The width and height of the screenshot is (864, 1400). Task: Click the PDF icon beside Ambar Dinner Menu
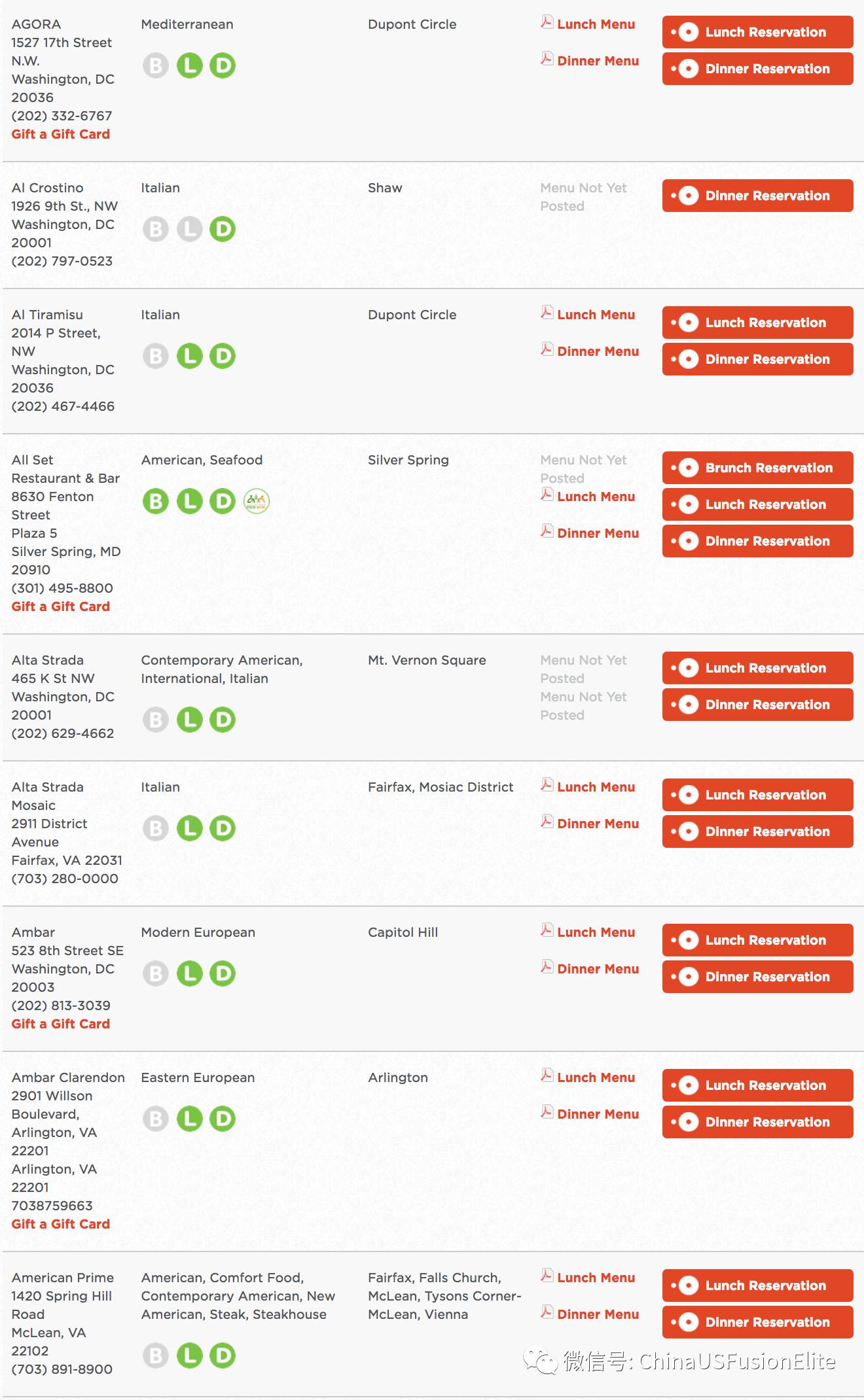tap(547, 967)
